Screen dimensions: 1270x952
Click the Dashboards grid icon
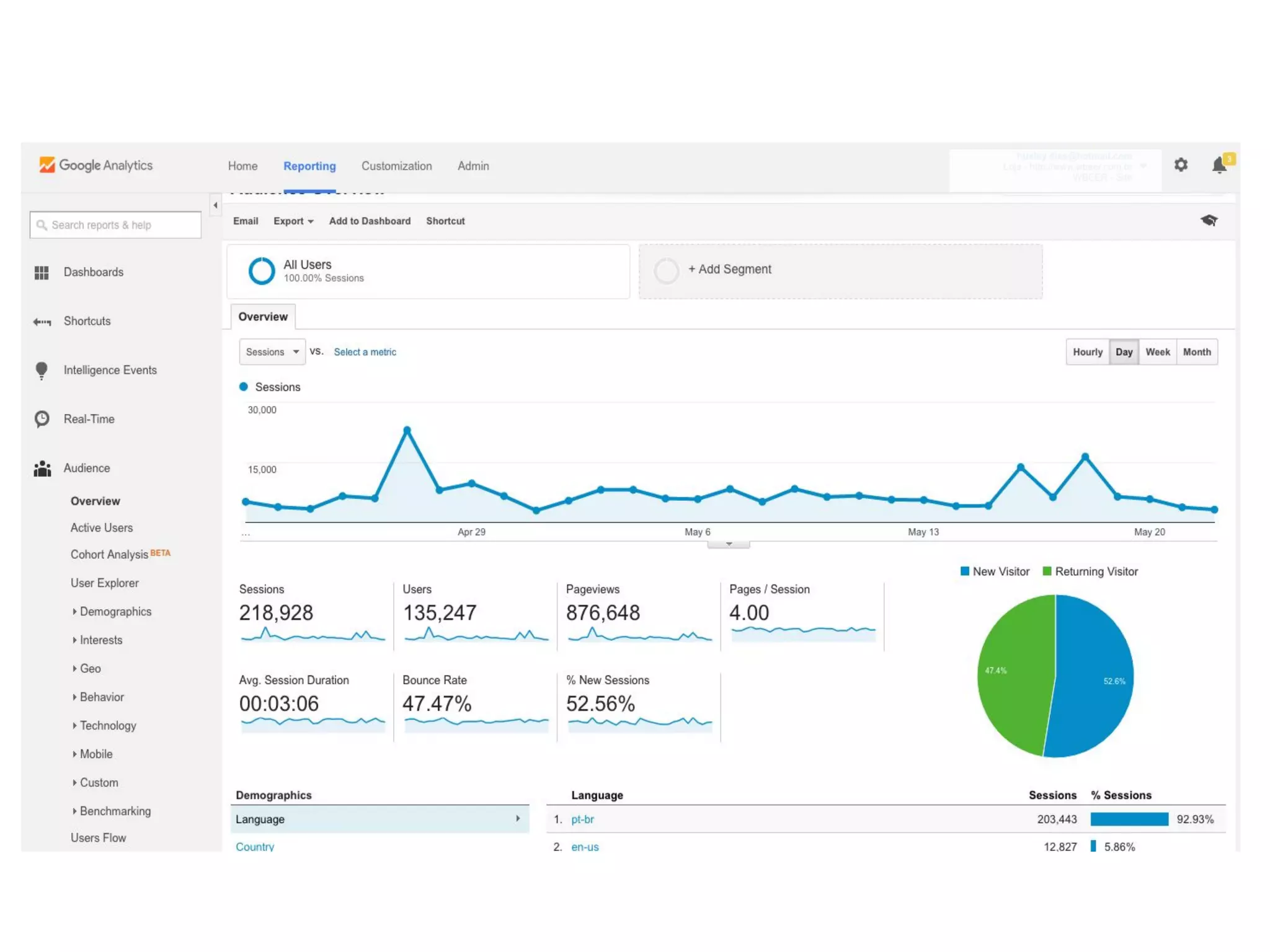(42, 273)
